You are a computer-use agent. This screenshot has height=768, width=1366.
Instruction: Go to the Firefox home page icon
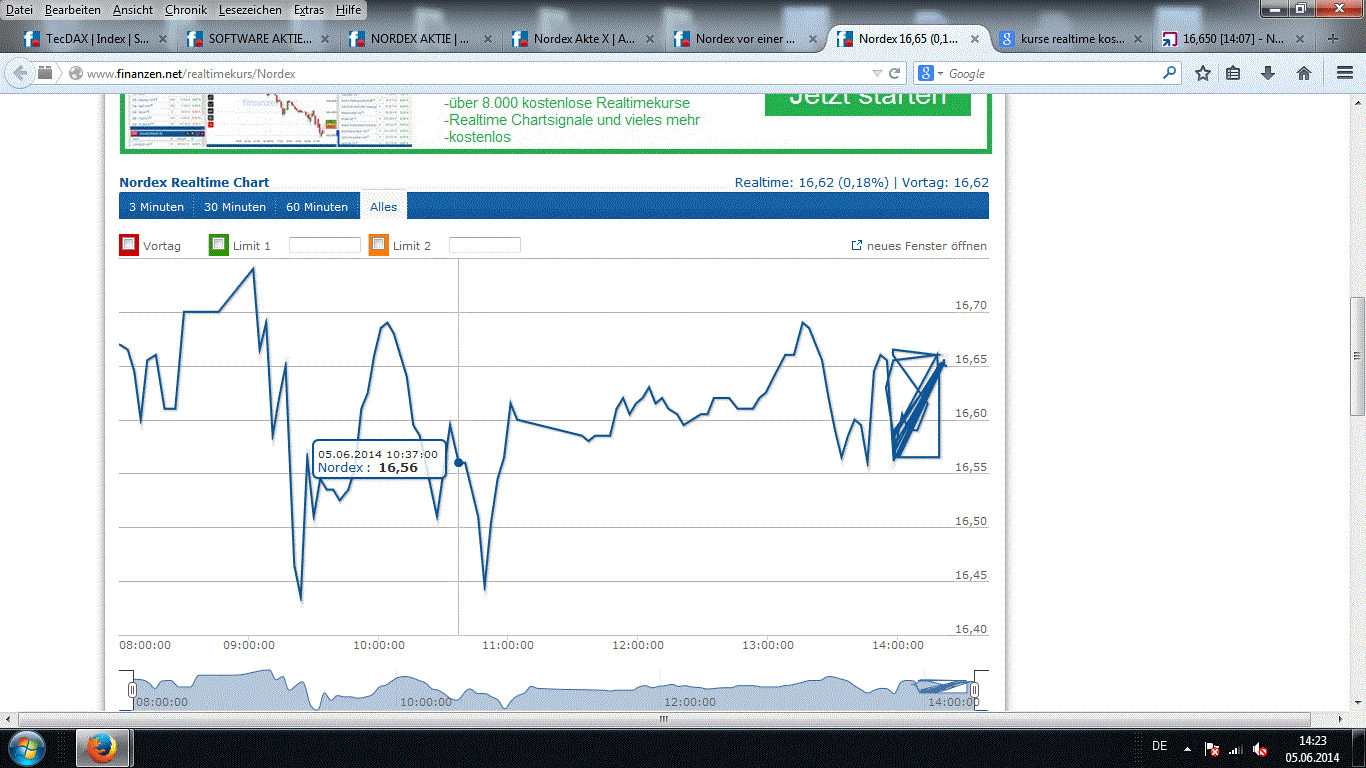(x=1304, y=73)
